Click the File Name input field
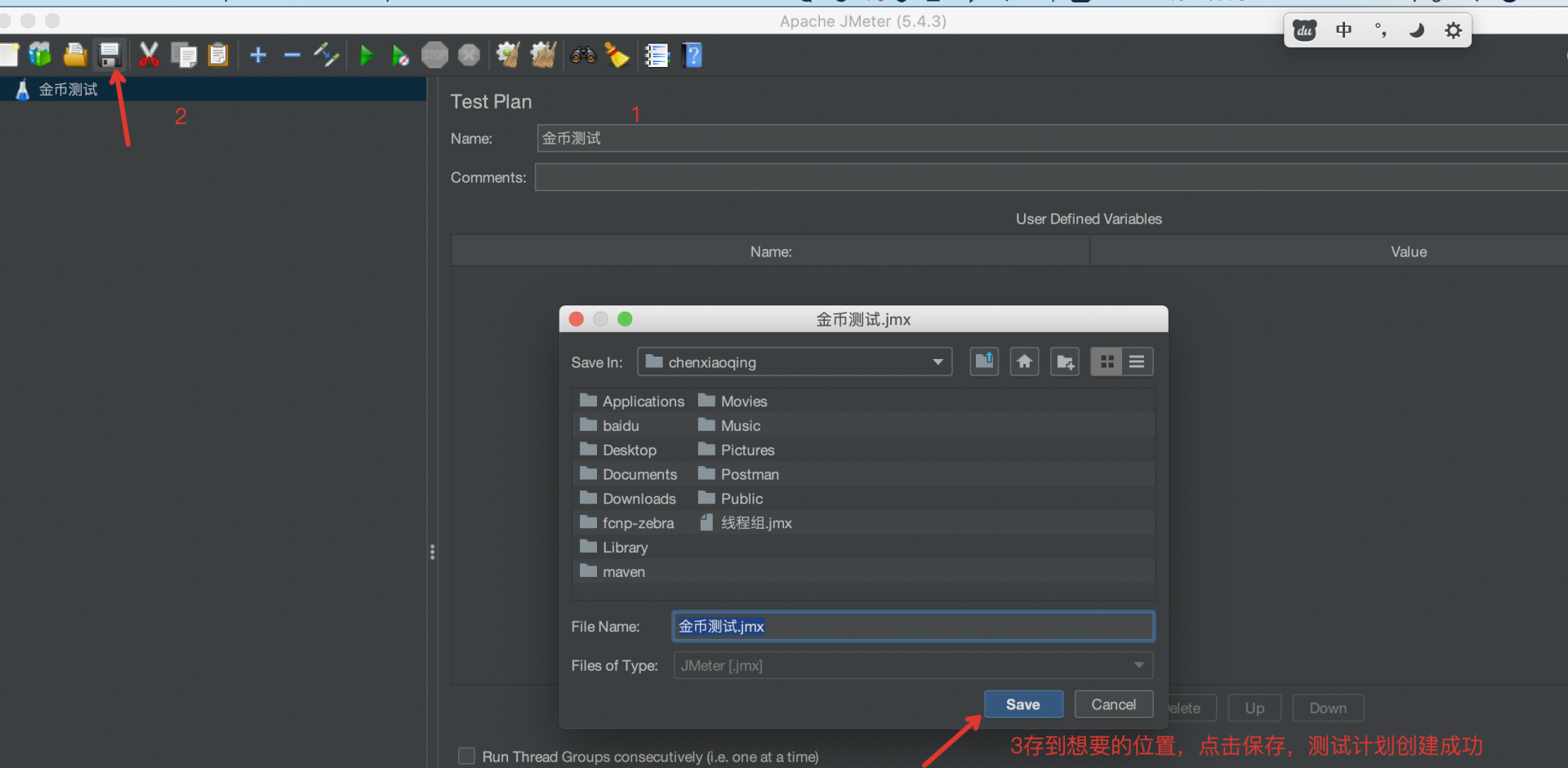 [x=913, y=626]
